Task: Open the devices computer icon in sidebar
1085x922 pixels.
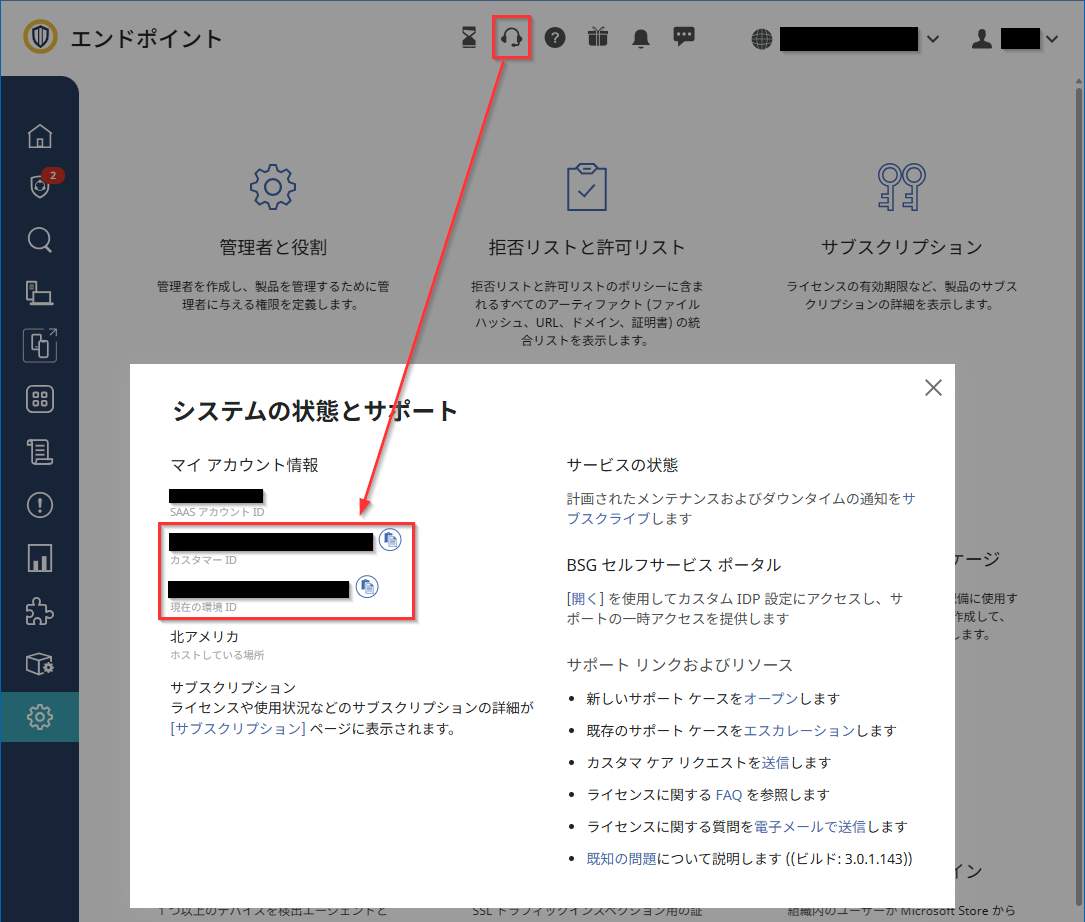Action: [39, 293]
